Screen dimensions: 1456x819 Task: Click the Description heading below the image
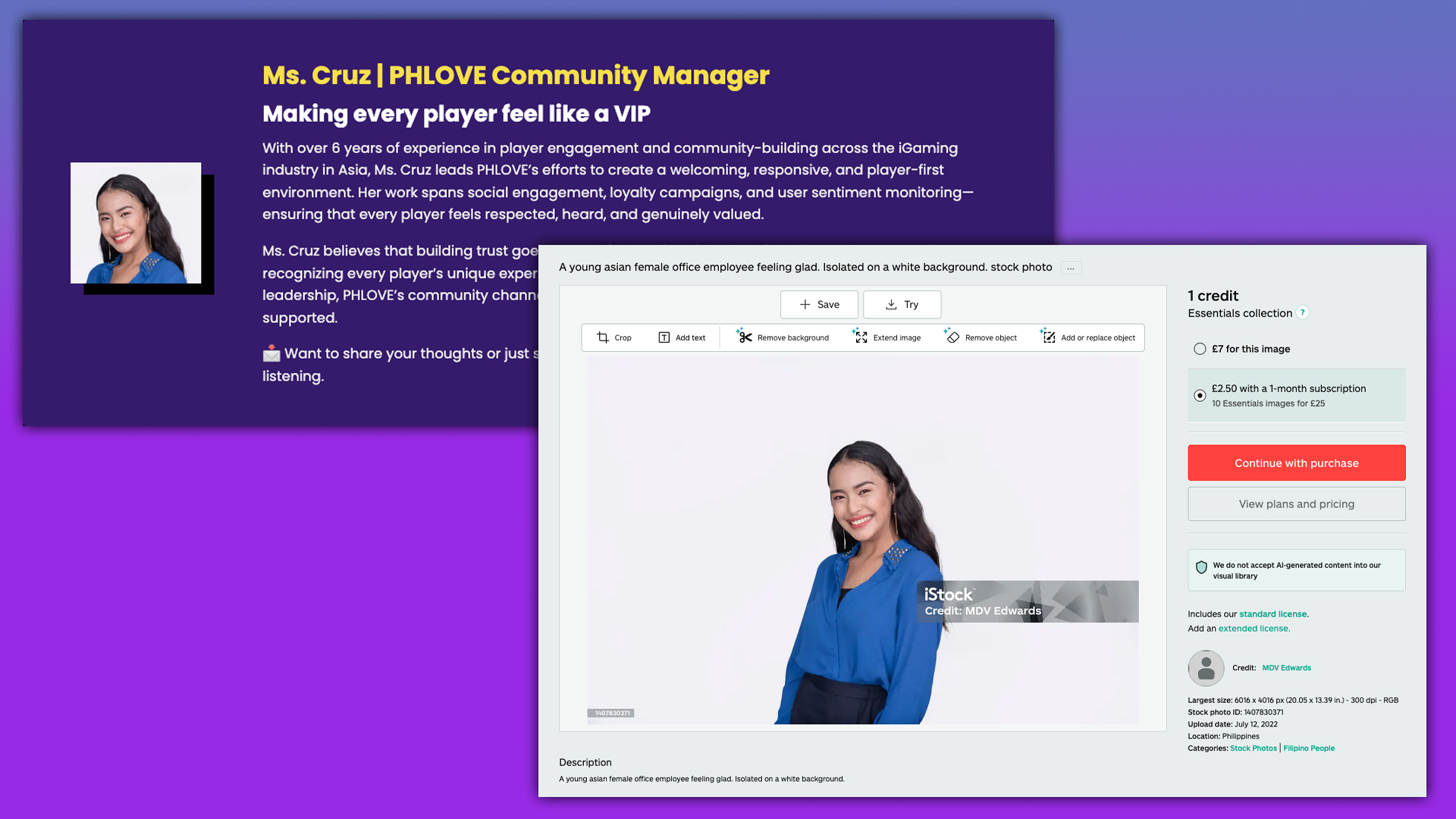[x=585, y=762]
